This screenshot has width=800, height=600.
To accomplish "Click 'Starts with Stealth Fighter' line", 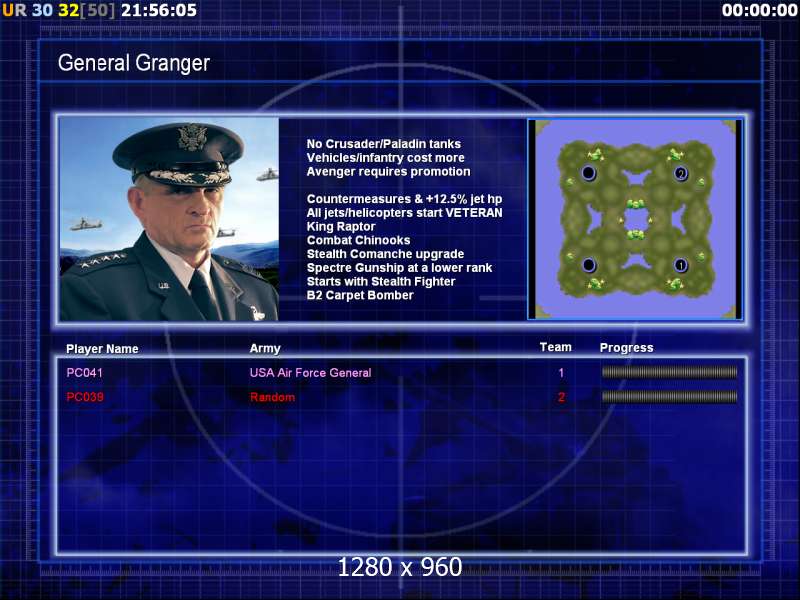I will (381, 282).
